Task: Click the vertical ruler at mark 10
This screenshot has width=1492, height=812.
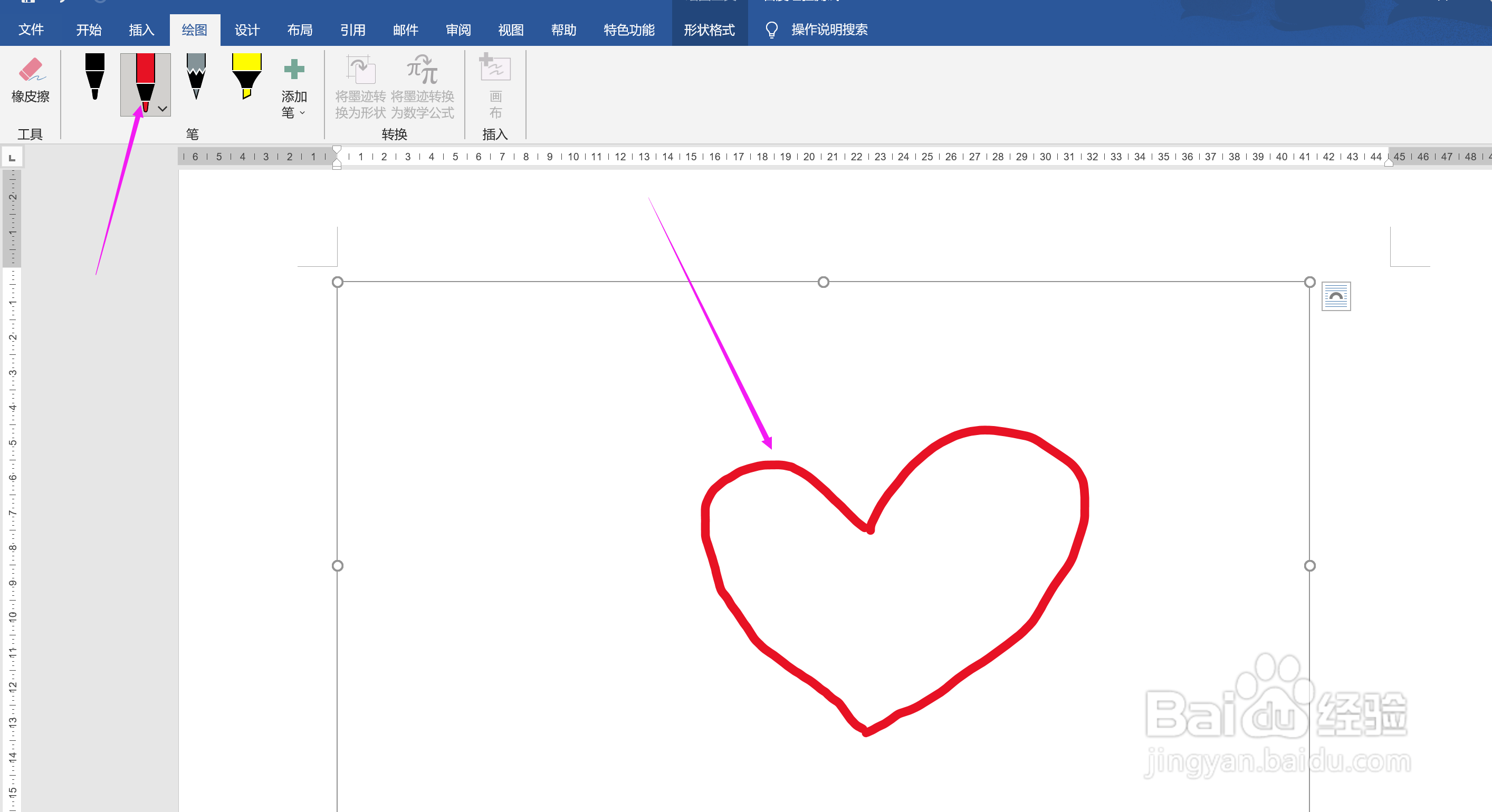Action: (12, 616)
